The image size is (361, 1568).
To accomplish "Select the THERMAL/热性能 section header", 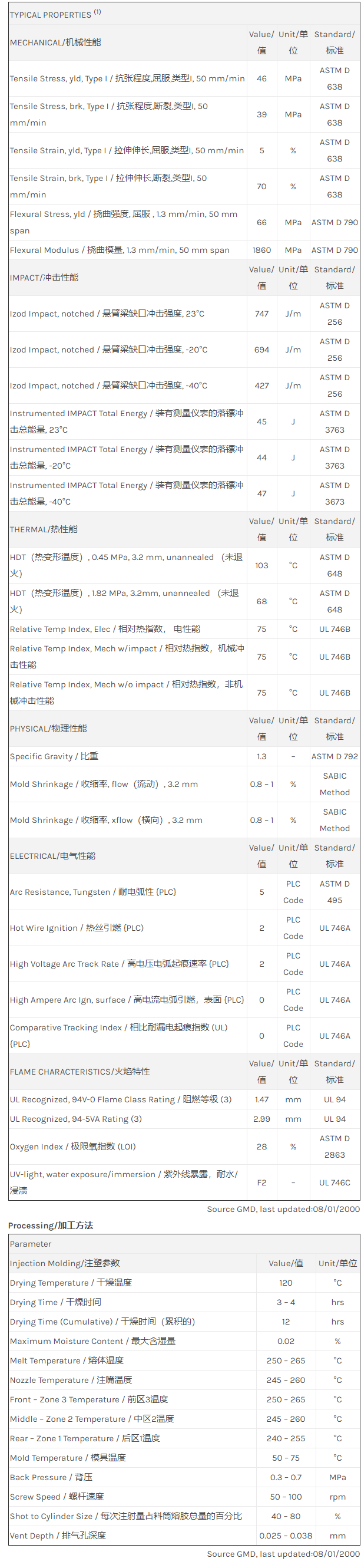I will (44, 529).
